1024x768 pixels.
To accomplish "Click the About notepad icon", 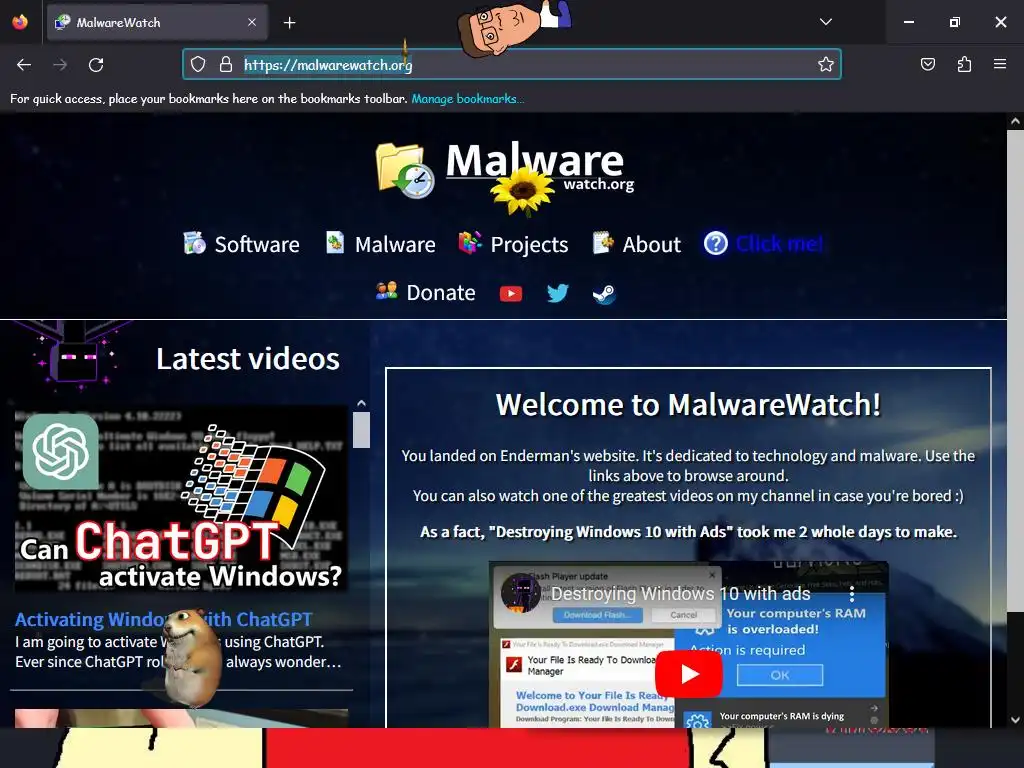I will (x=603, y=242).
